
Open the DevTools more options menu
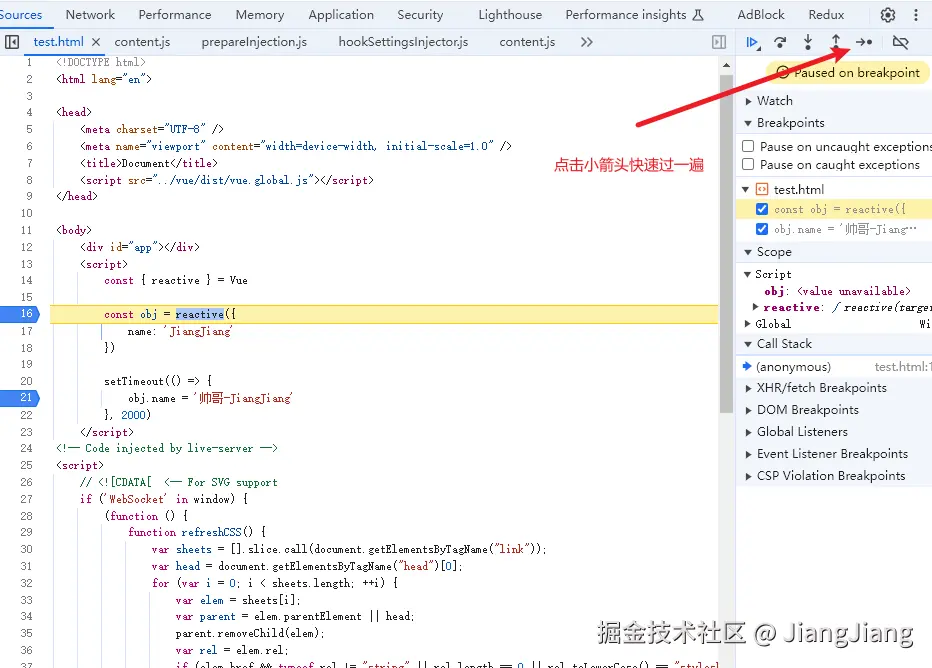click(x=915, y=15)
